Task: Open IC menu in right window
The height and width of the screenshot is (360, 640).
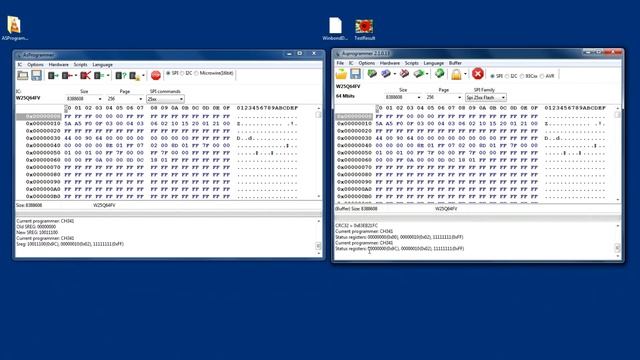Action: 351,63
